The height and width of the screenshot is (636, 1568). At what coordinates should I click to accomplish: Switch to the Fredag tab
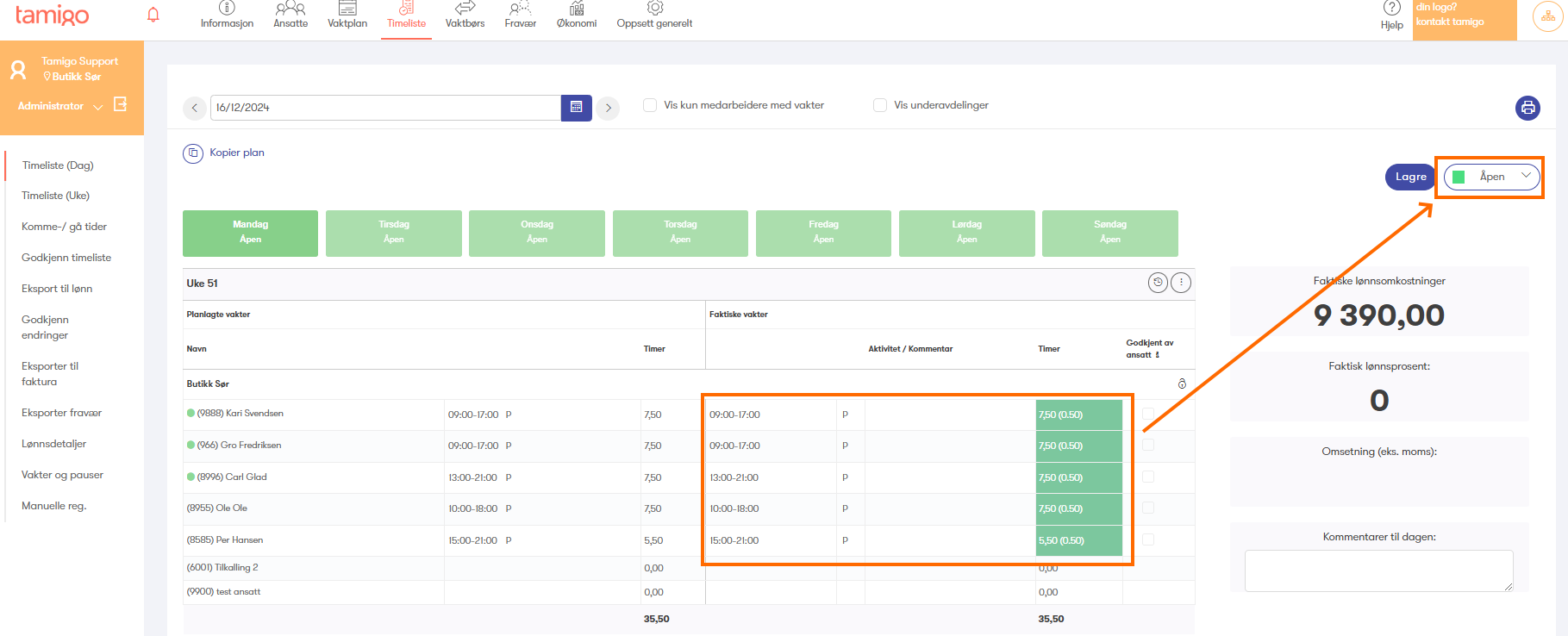(823, 233)
